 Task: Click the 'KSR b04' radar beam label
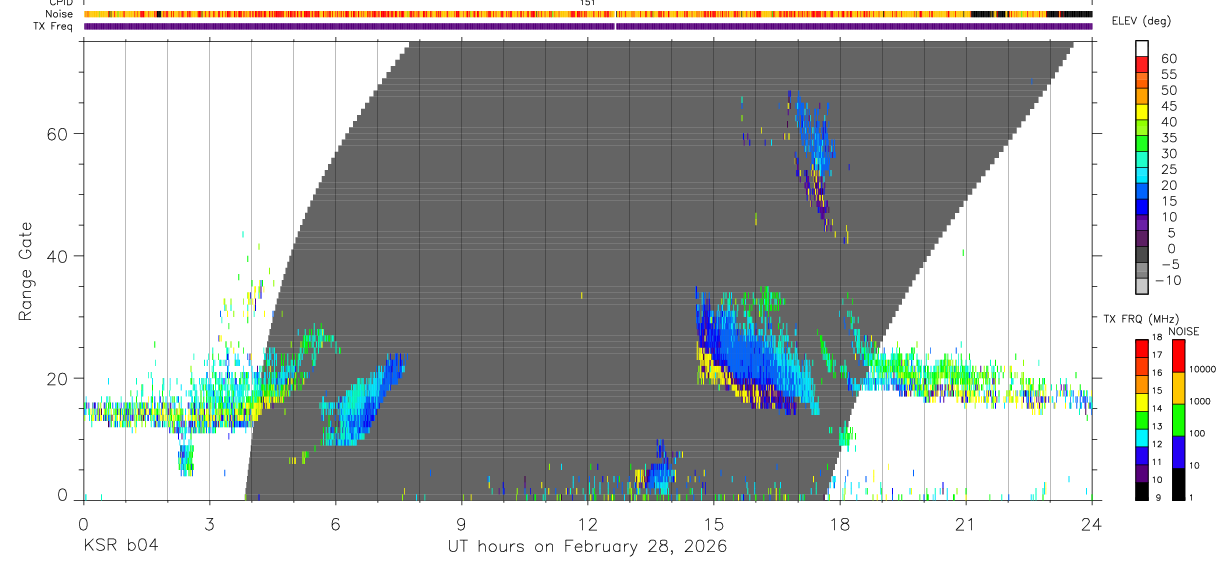tap(120, 546)
